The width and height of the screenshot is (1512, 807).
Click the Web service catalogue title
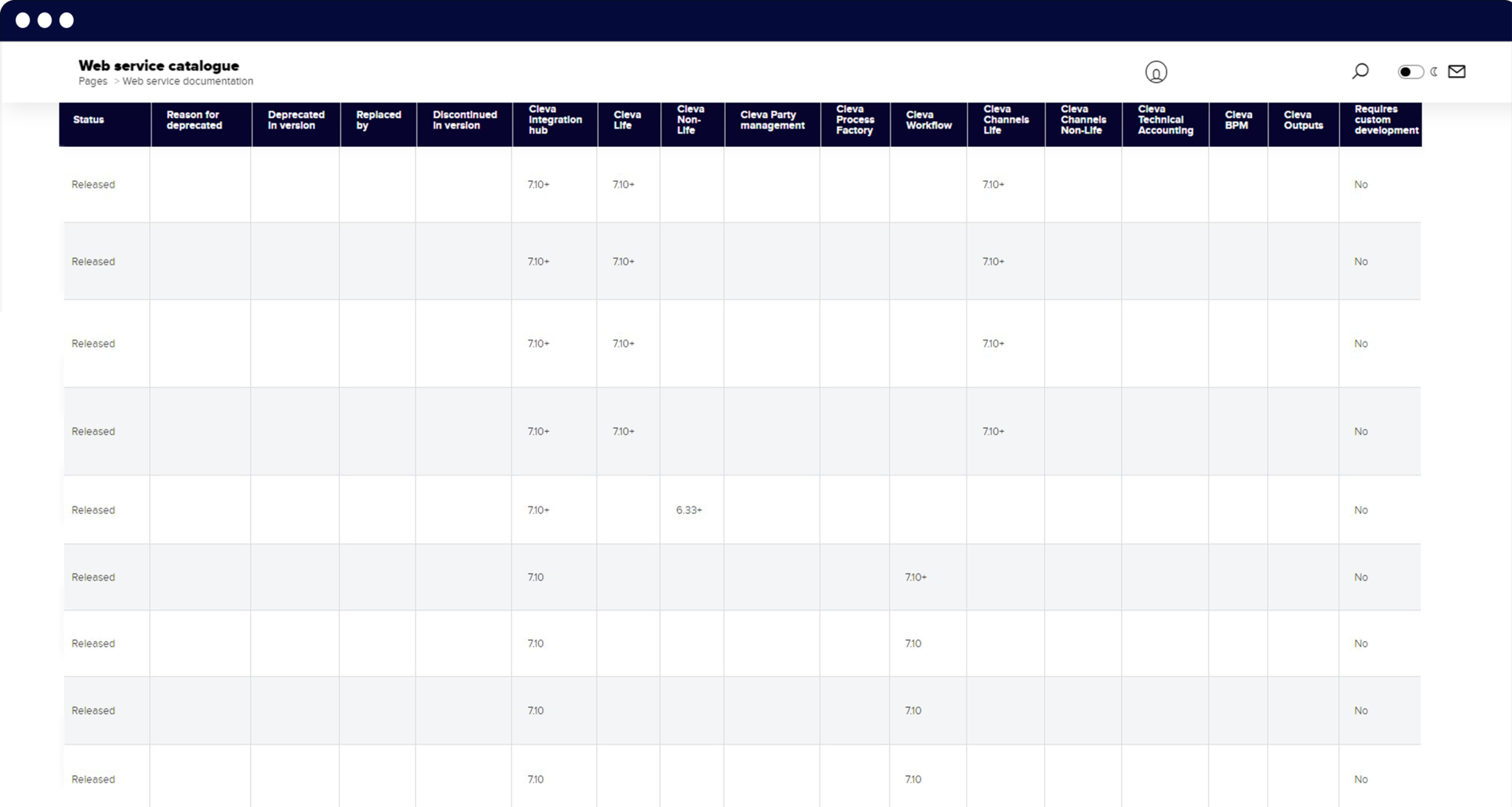click(x=159, y=66)
